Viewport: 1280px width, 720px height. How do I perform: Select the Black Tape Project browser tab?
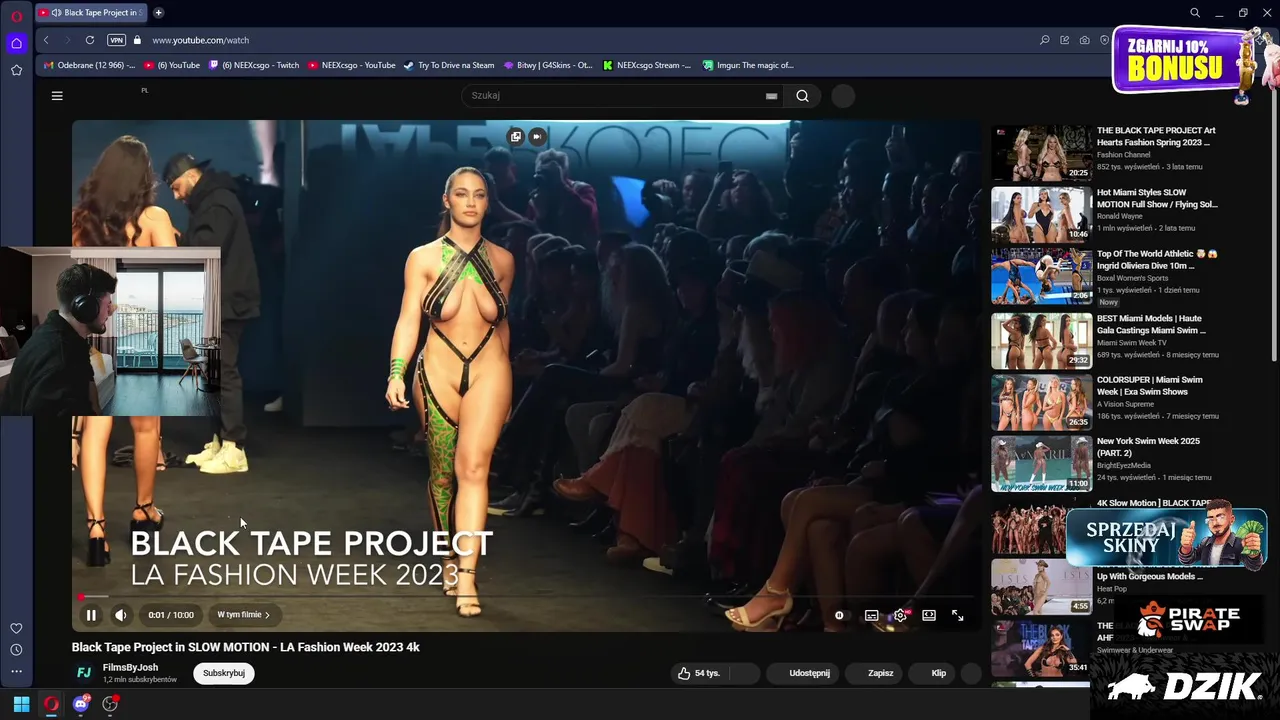(92, 13)
